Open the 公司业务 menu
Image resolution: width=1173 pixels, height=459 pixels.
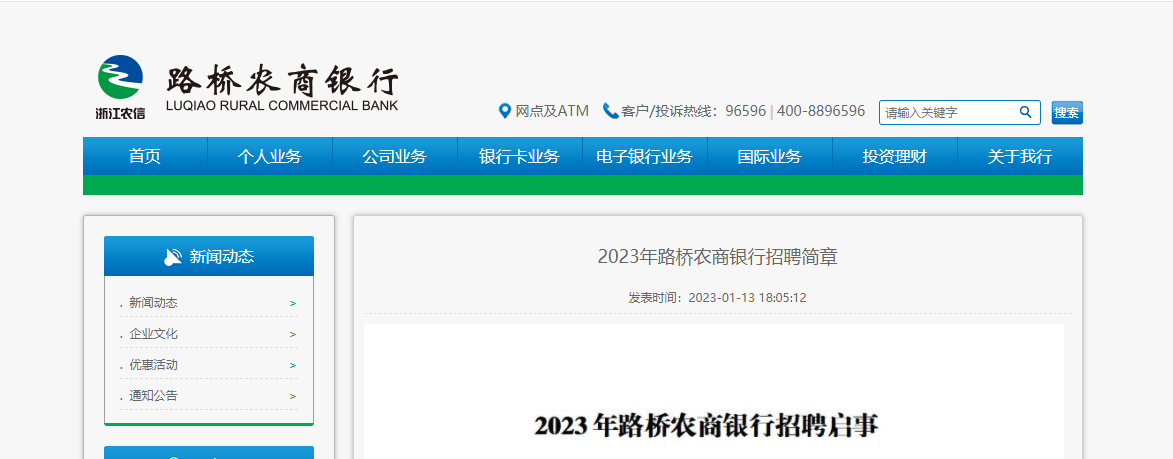pyautogui.click(x=394, y=156)
